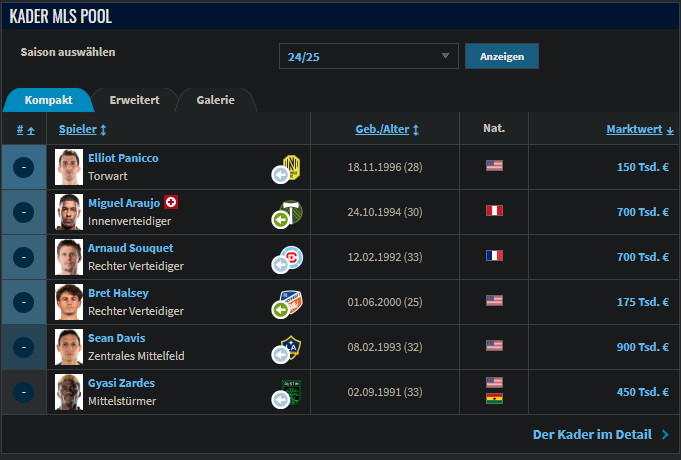Sort the table by Marktwert column
This screenshot has height=460, width=681.
coord(639,129)
